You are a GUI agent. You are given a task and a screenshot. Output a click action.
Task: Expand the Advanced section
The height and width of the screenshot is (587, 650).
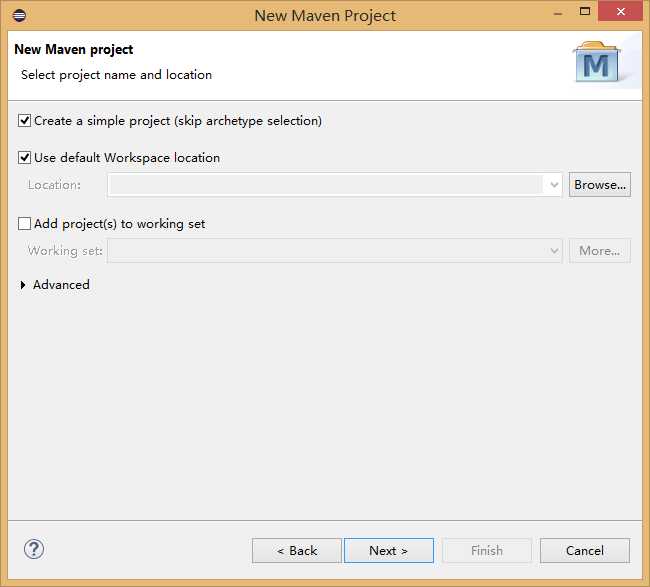coord(23,285)
